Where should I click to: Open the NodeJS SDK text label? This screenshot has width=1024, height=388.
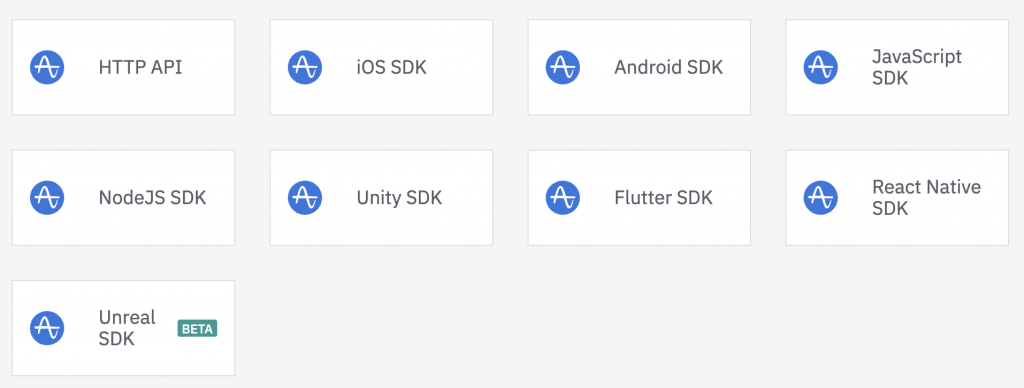point(152,198)
